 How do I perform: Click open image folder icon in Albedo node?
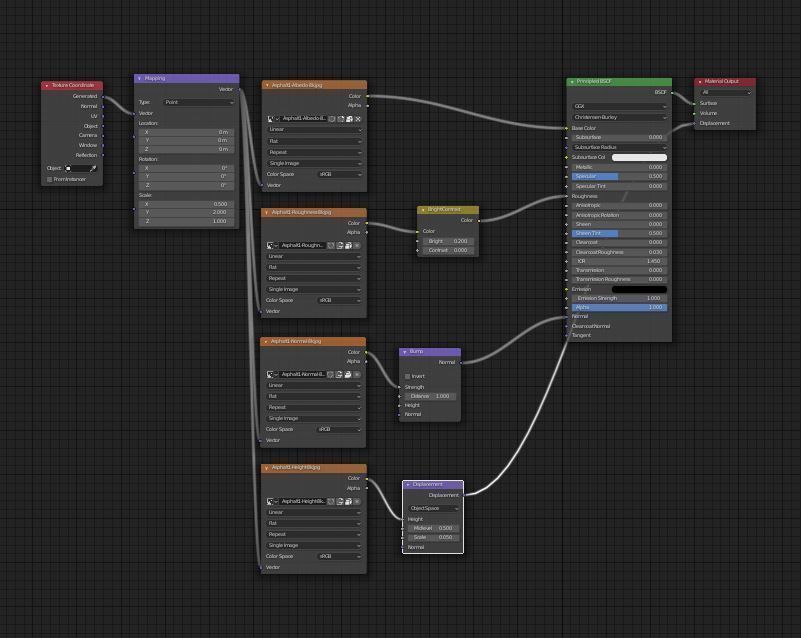click(x=349, y=119)
